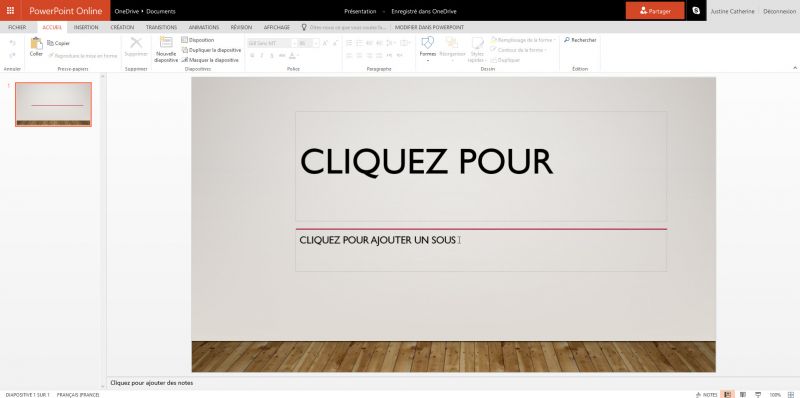Open the Office app launcher grid
The width and height of the screenshot is (800, 398).
pyautogui.click(x=10, y=10)
